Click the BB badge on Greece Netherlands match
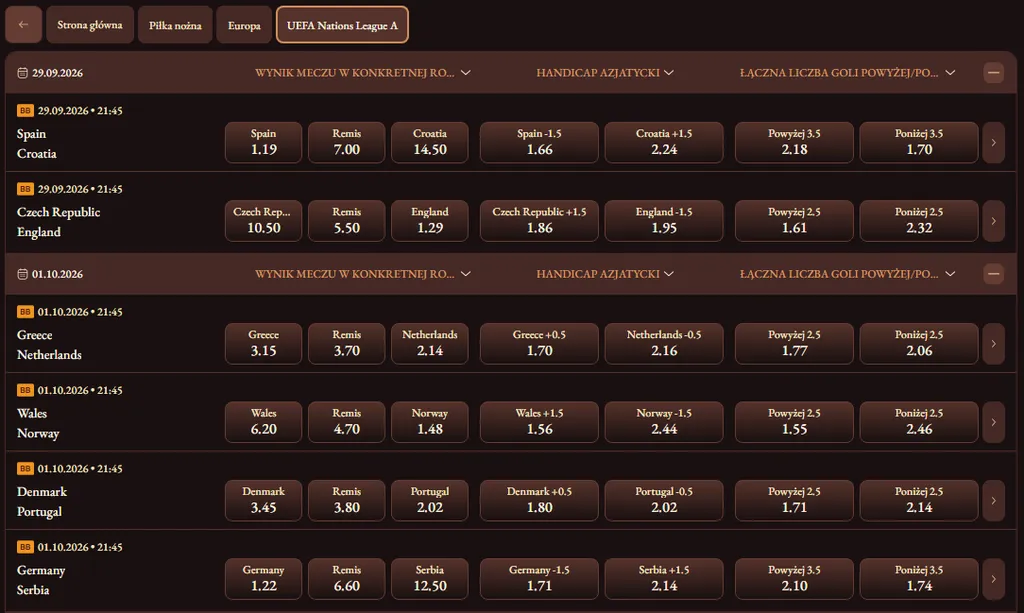 pos(25,311)
